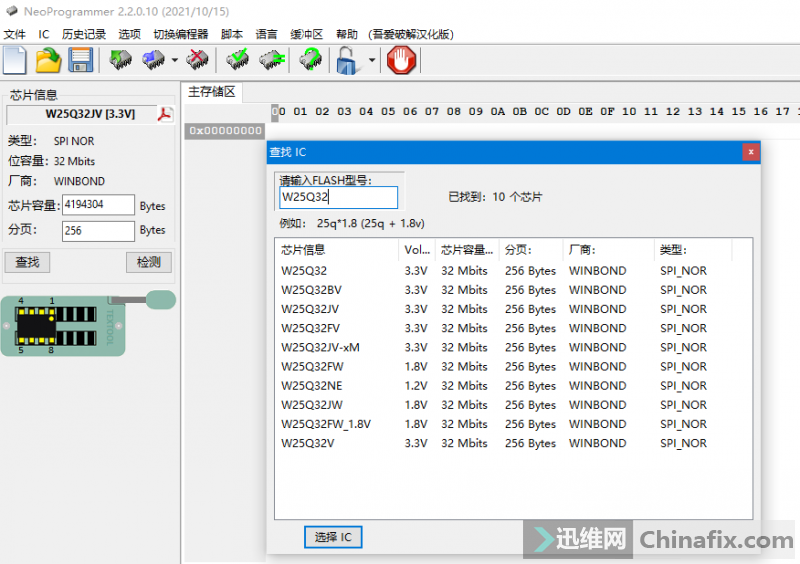Click the programmer socket diagram image
The width and height of the screenshot is (800, 564).
(88, 324)
